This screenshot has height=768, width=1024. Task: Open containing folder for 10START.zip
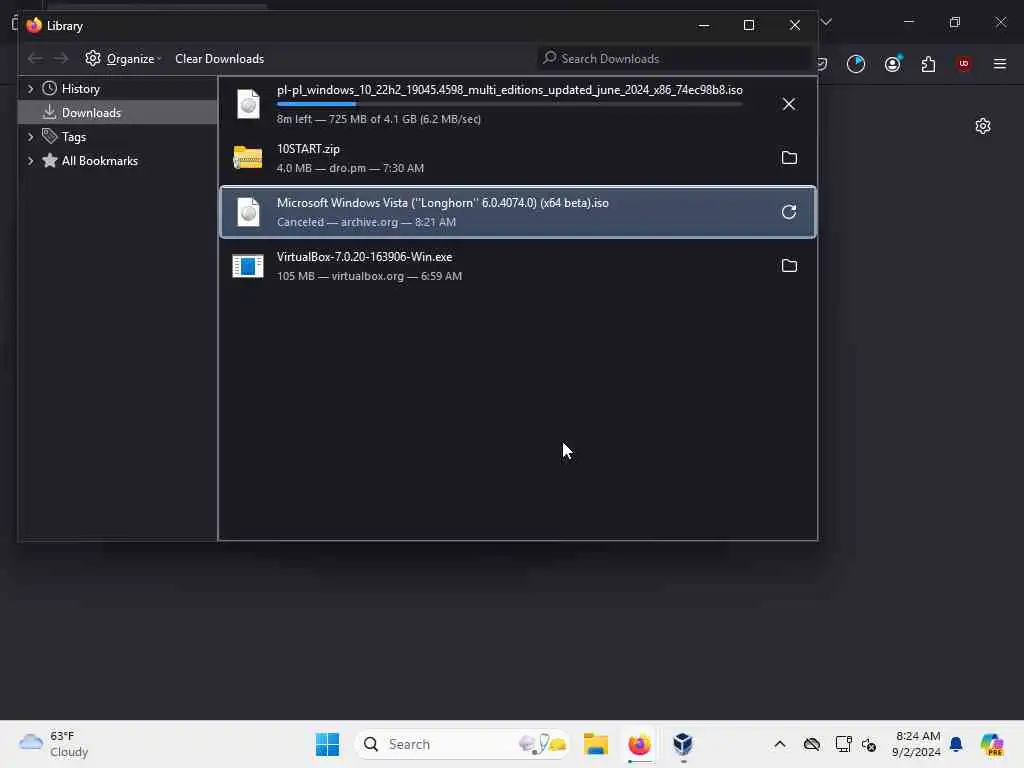(789, 157)
